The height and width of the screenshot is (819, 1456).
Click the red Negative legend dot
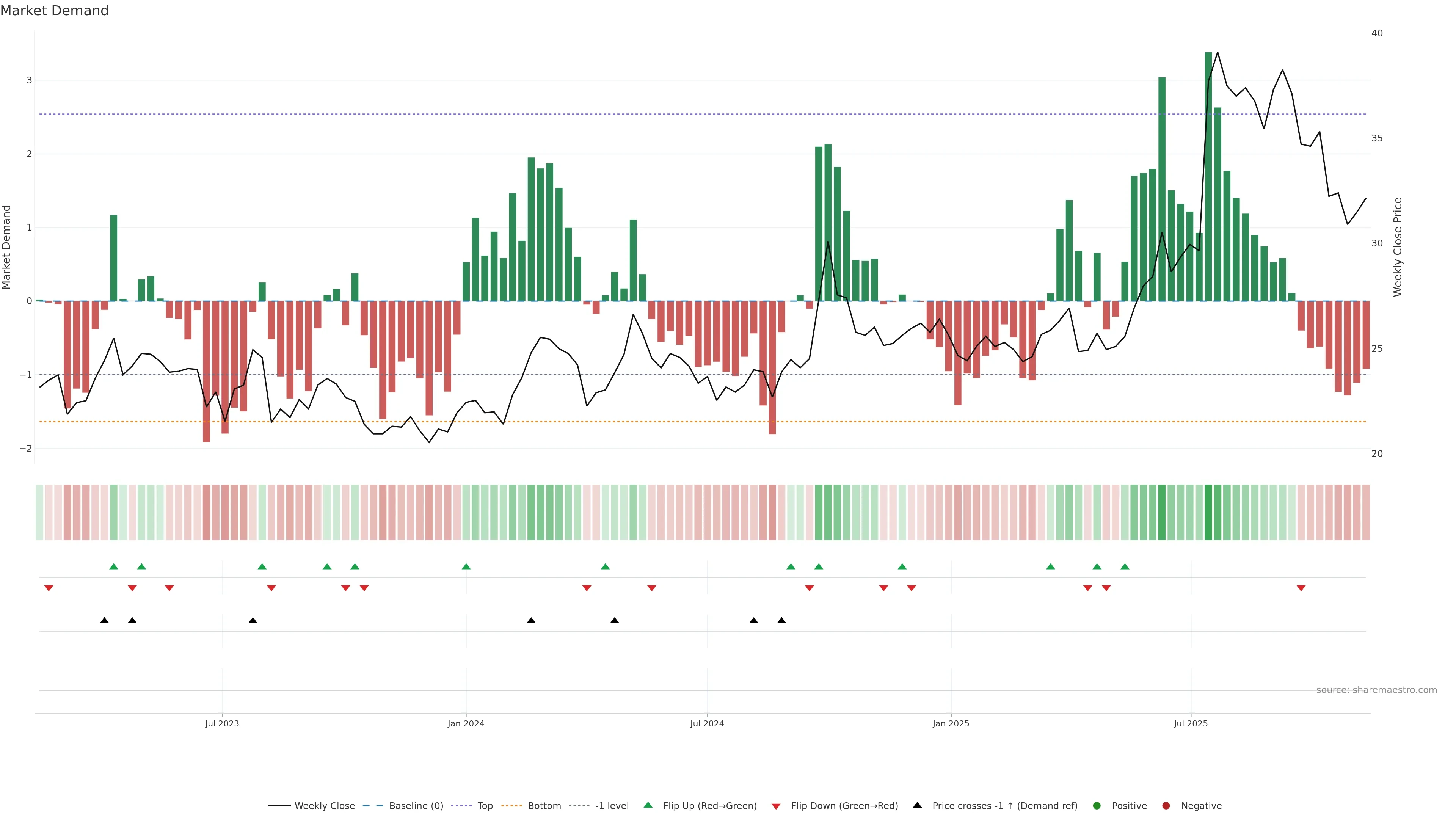coord(1166,805)
